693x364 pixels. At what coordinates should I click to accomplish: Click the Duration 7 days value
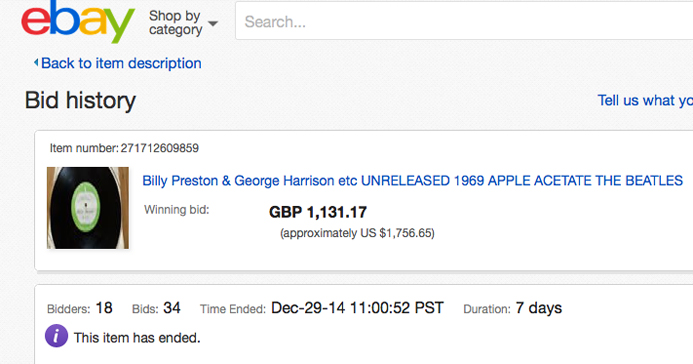point(538,308)
